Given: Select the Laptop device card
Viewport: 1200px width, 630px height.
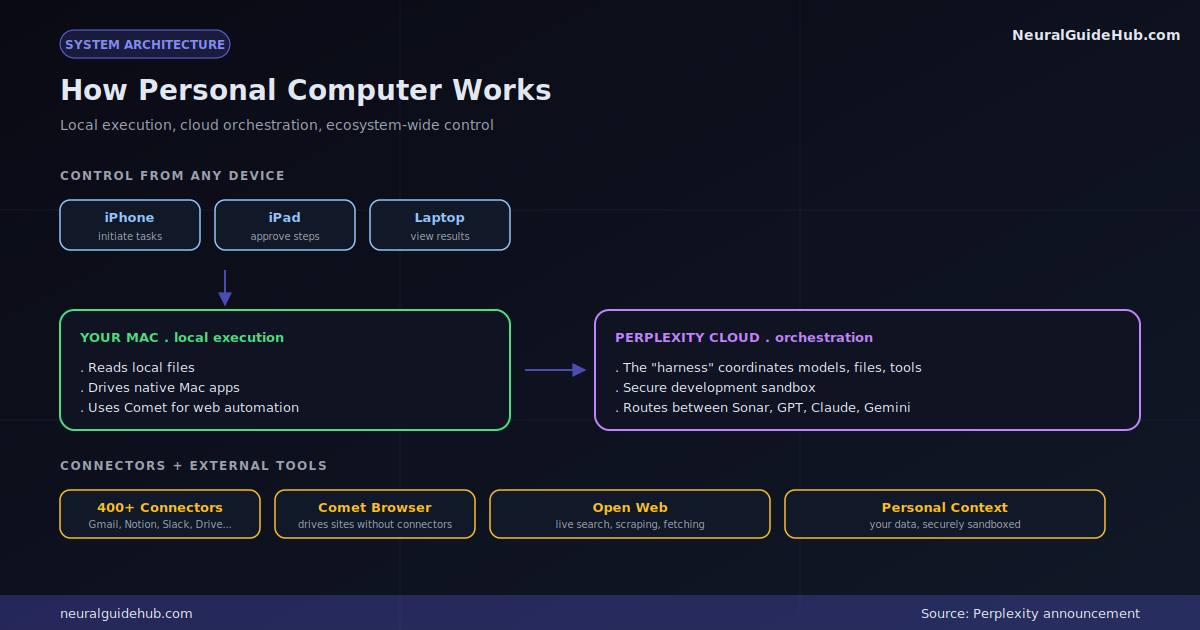Looking at the screenshot, I should [x=440, y=225].
